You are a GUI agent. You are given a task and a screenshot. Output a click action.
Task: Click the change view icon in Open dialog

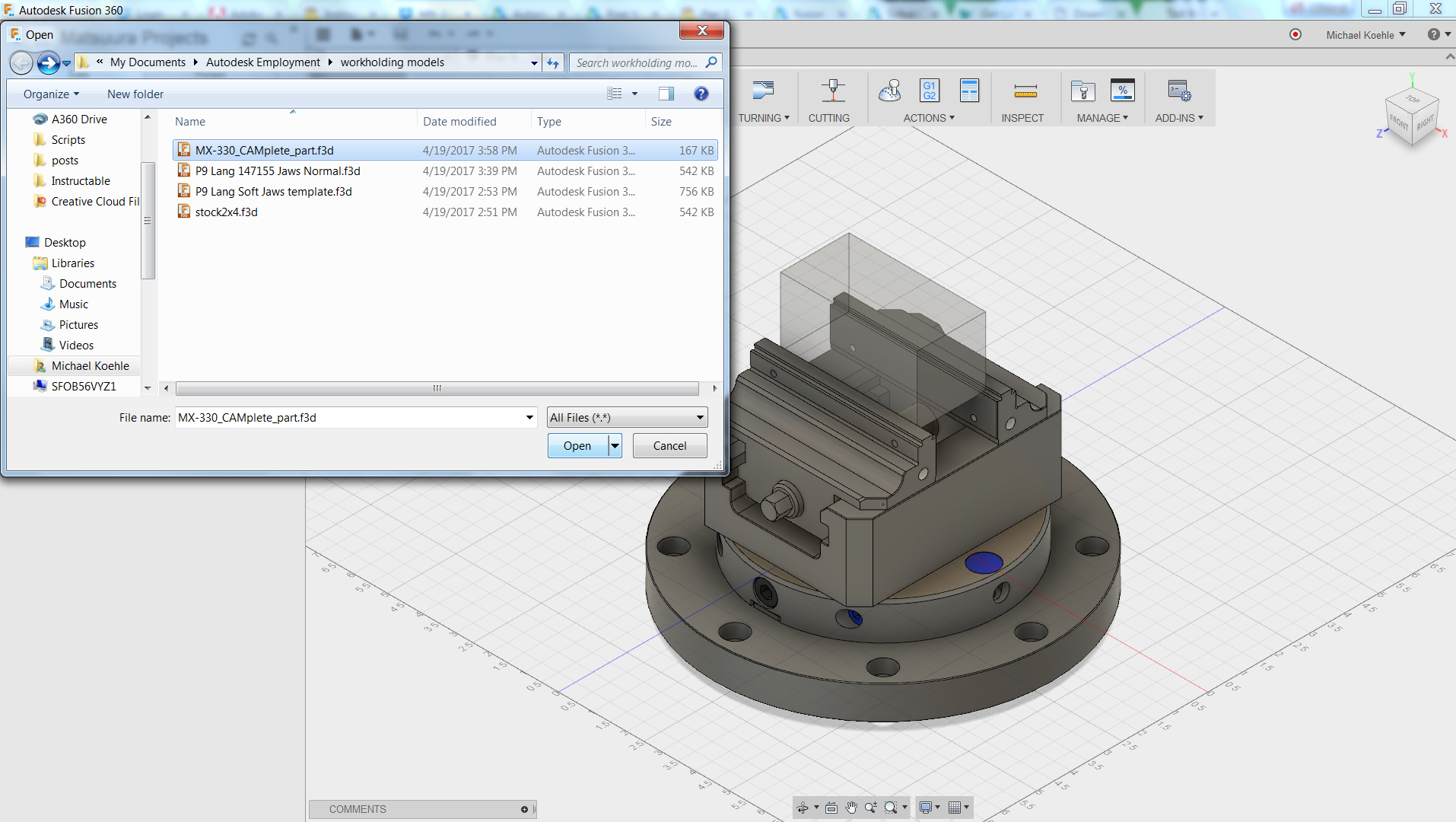(x=615, y=94)
